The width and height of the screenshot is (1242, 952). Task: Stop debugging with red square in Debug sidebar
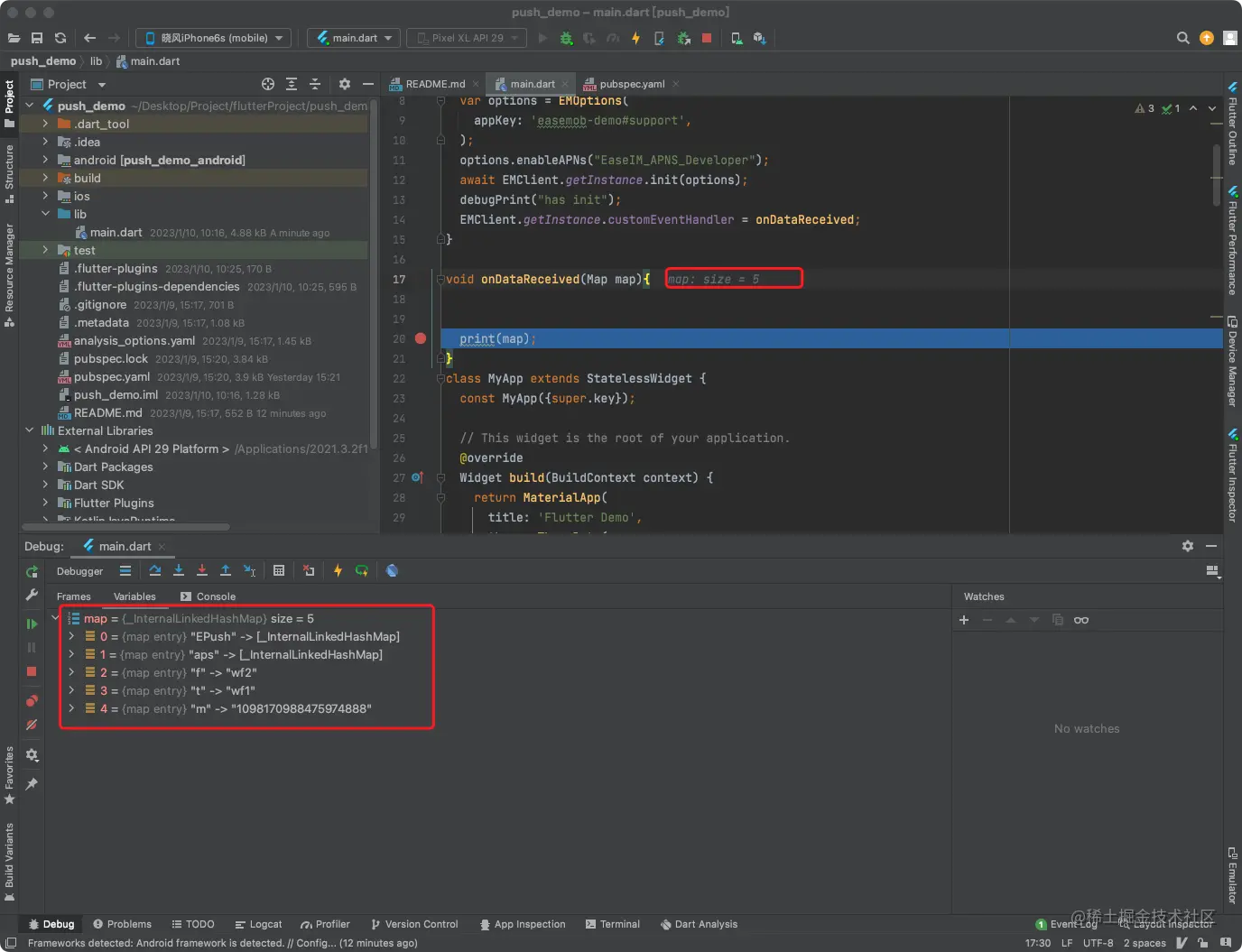click(32, 671)
